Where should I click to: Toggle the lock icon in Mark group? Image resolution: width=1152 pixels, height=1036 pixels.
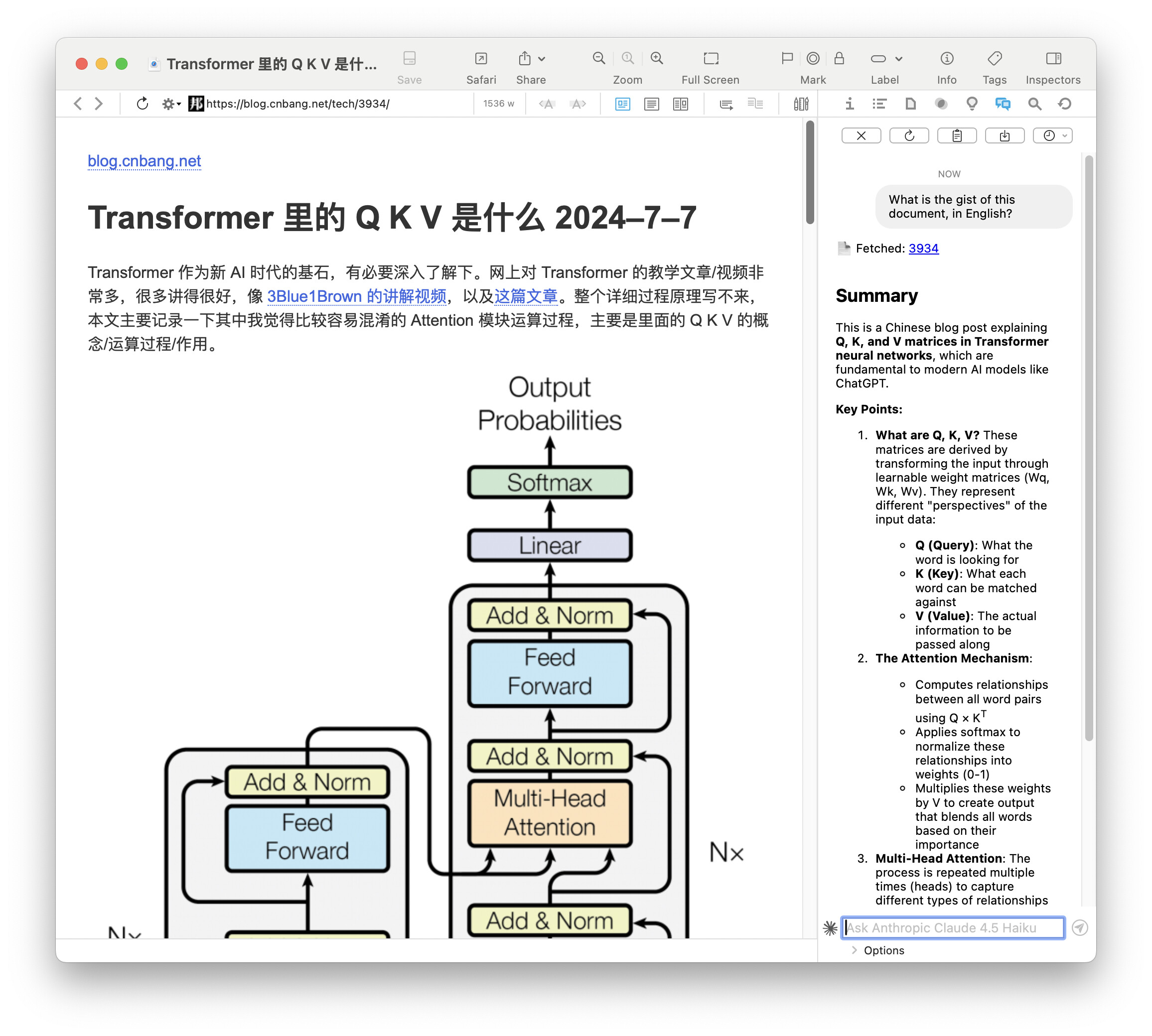point(839,59)
